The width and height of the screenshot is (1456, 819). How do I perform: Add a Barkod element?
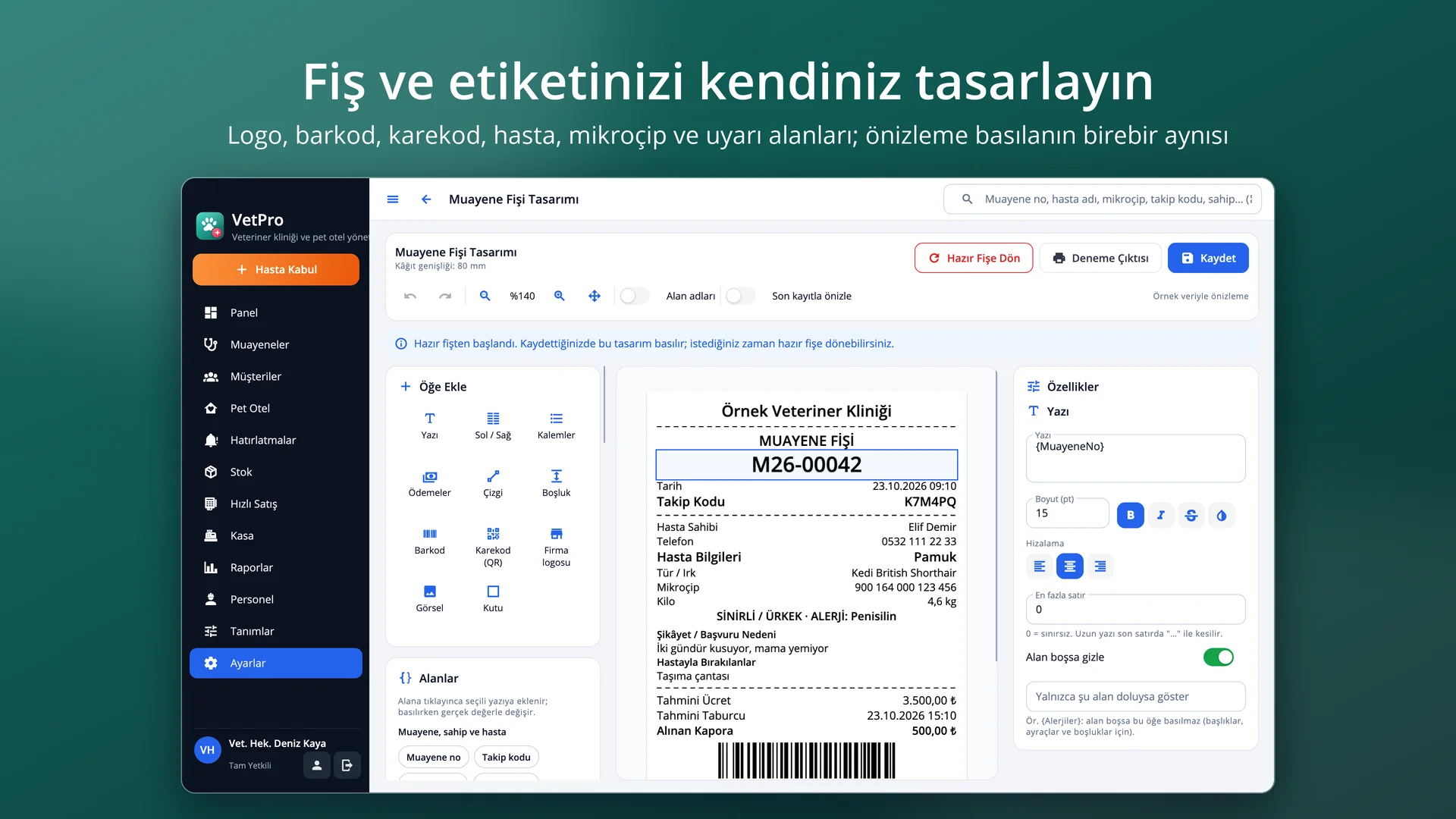pyautogui.click(x=429, y=541)
